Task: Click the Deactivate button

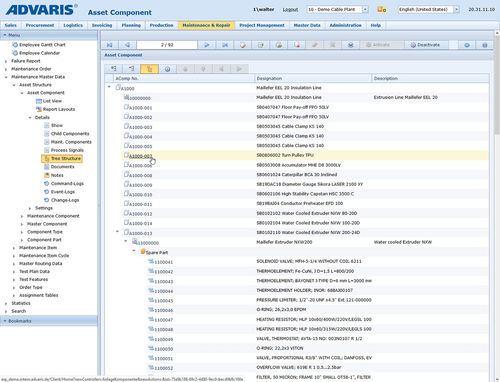Action: coord(425,45)
